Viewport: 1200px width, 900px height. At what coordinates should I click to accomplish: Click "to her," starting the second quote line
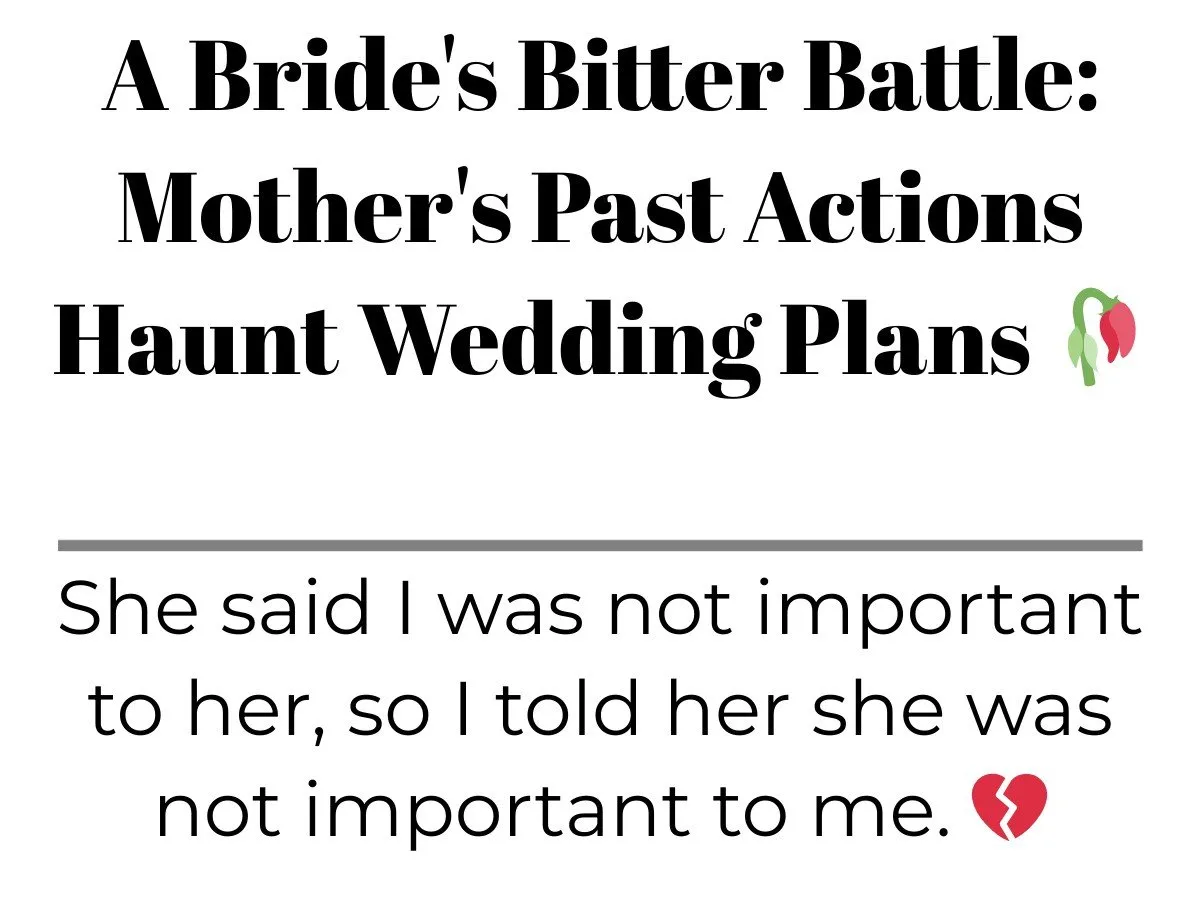pyautogui.click(x=210, y=708)
